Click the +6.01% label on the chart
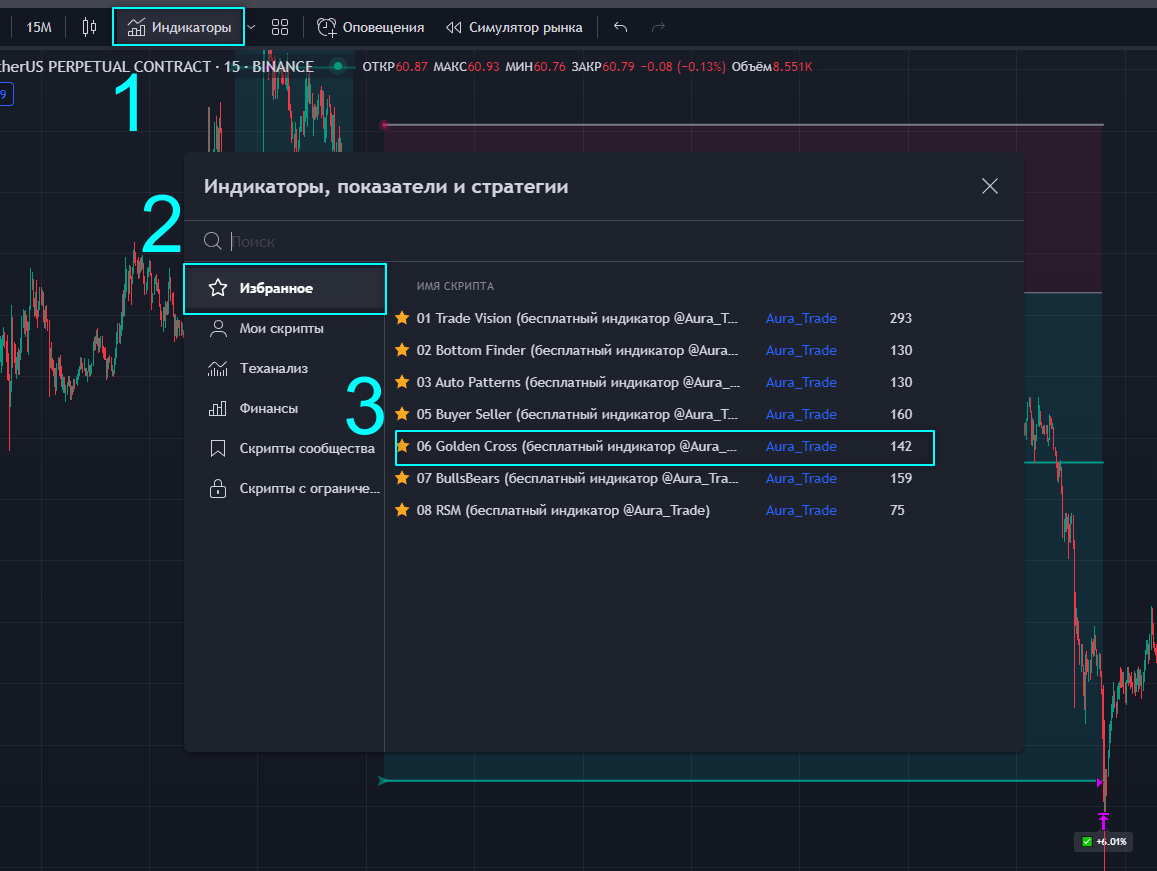The height and width of the screenshot is (871, 1157). coord(1105,841)
